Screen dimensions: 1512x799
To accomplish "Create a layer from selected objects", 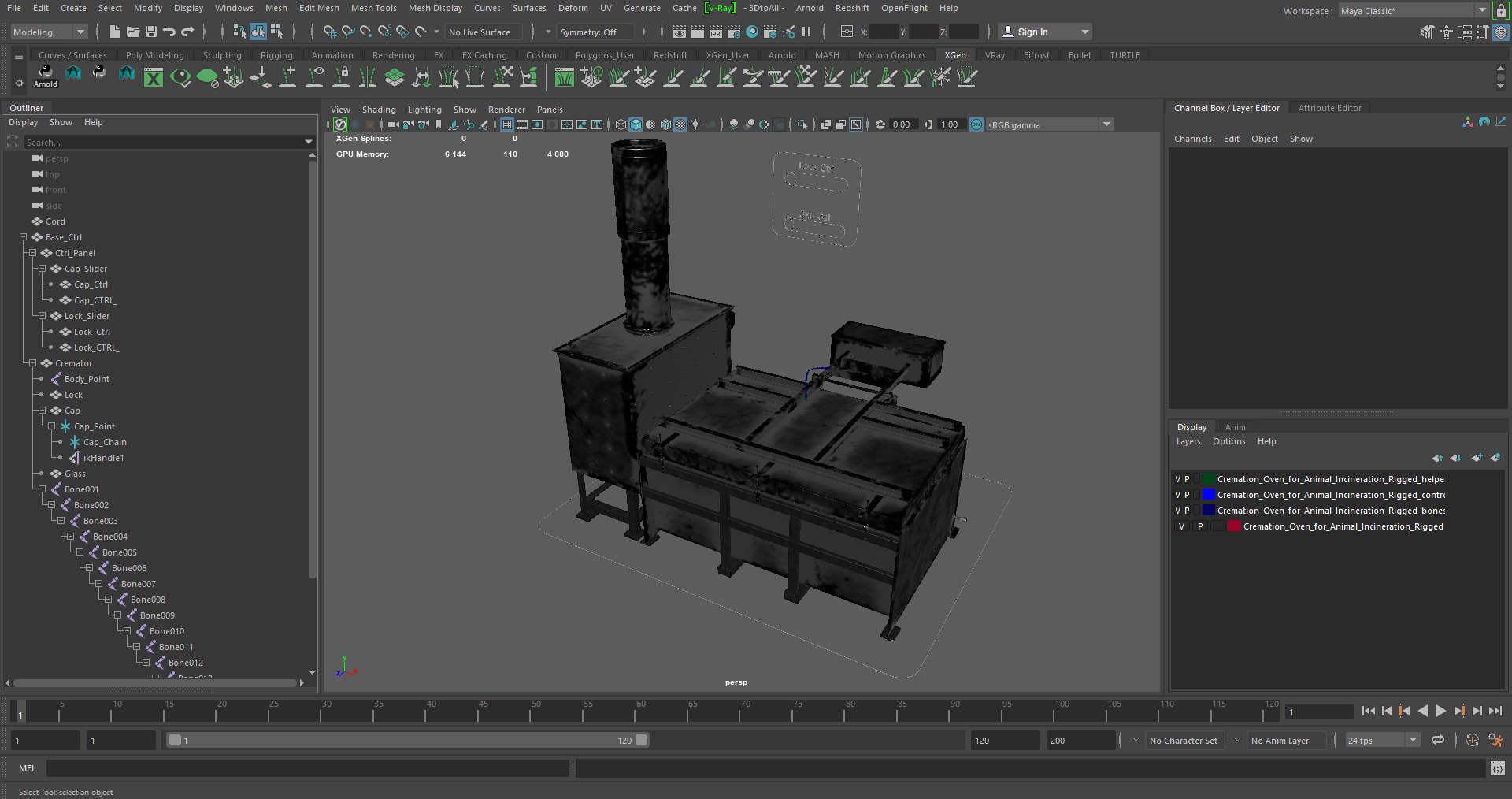I will tap(1495, 458).
